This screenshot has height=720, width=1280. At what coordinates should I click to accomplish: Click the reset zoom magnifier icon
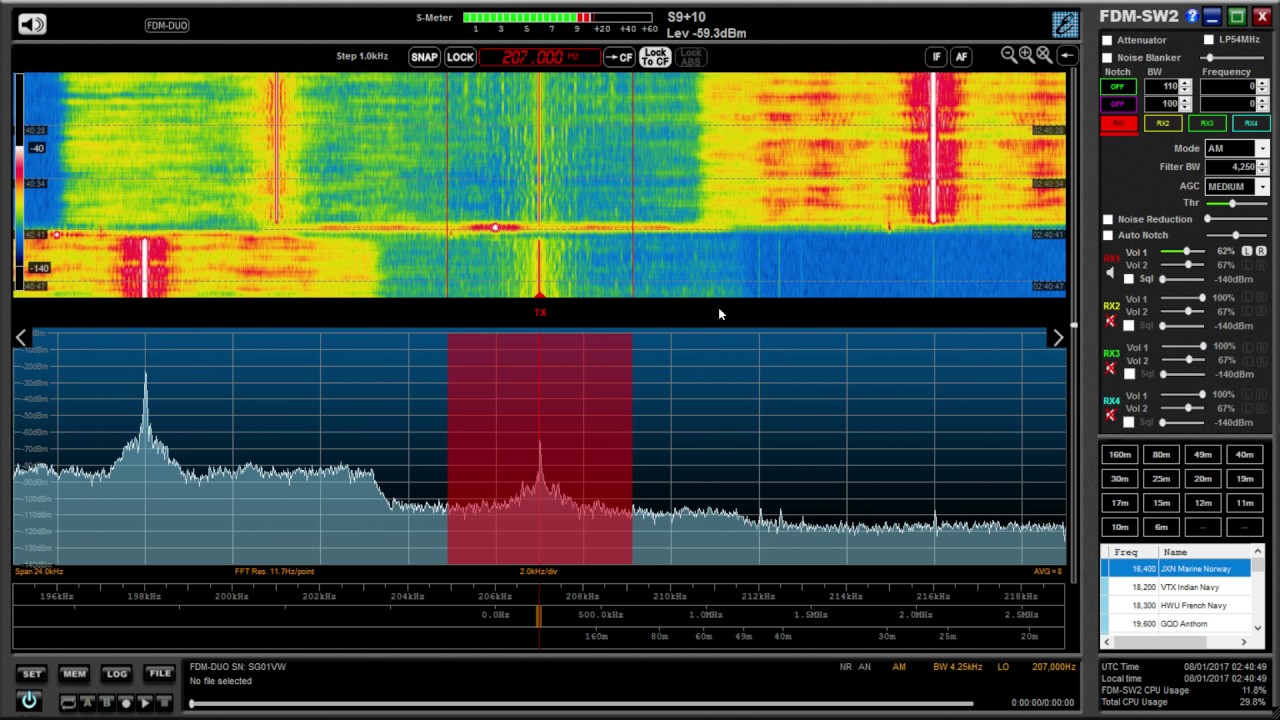click(x=1044, y=56)
